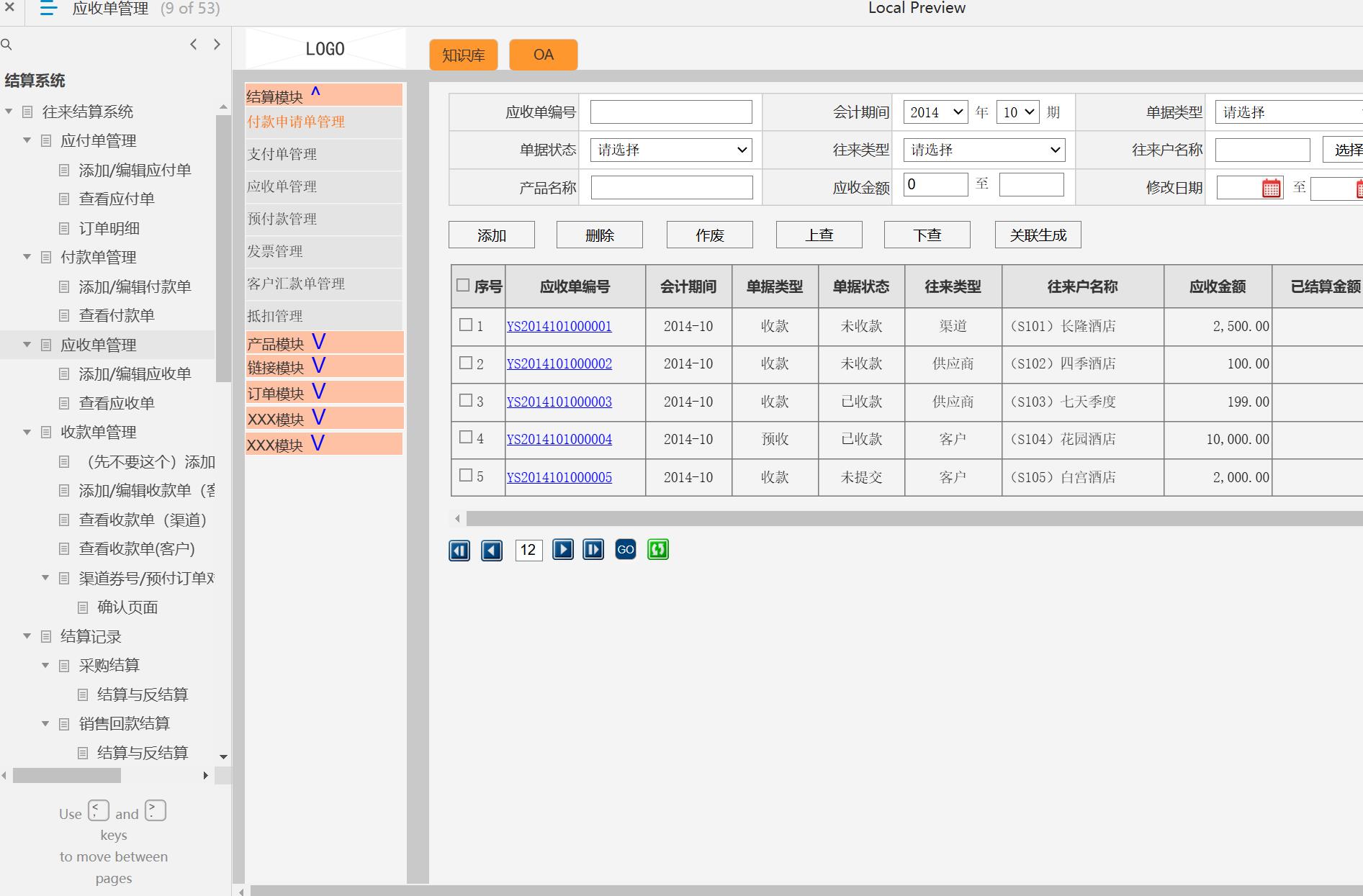Click the OA button
The width and height of the screenshot is (1363, 896).
pyautogui.click(x=544, y=55)
